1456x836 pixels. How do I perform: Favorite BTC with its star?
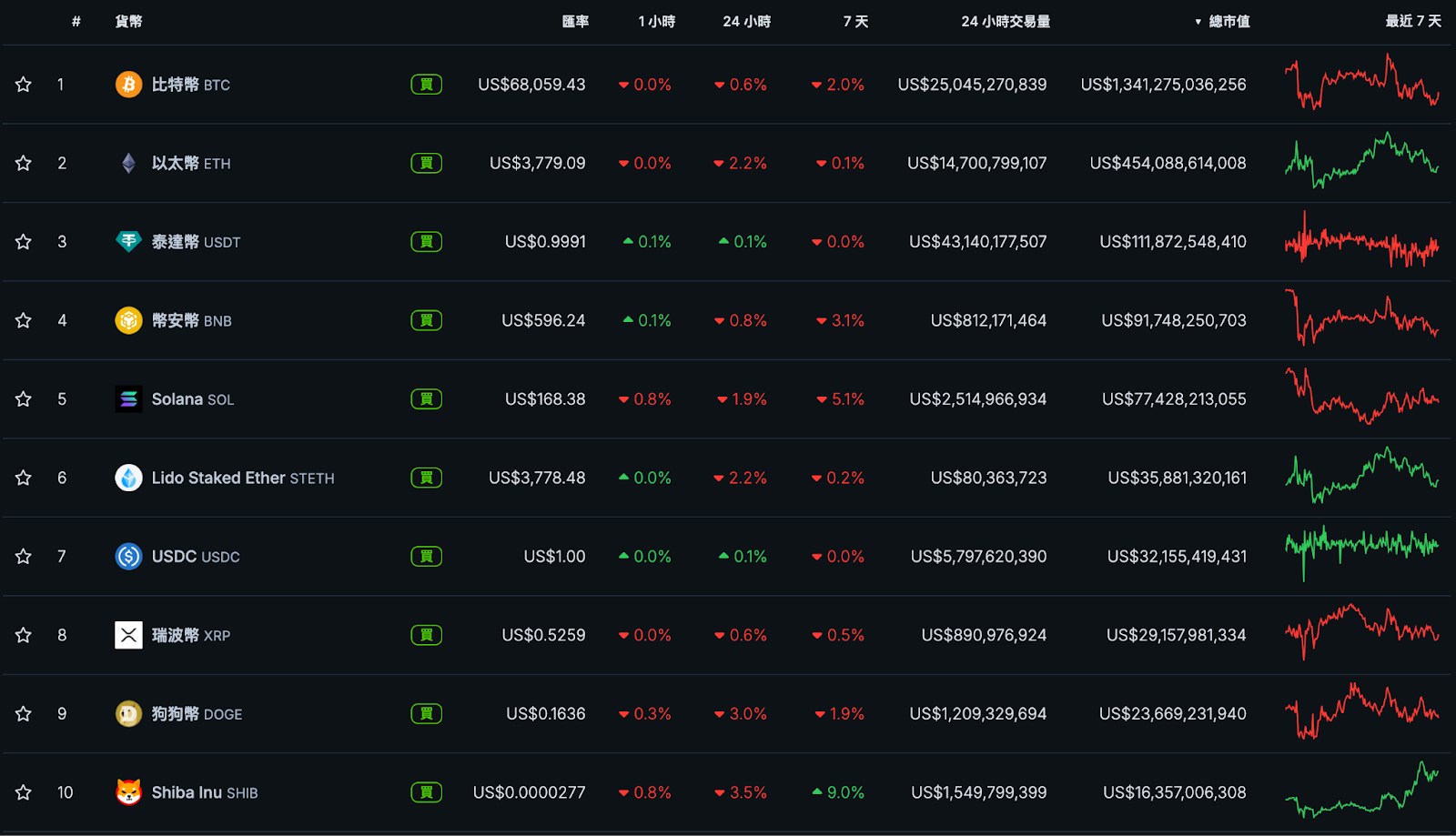coord(24,85)
